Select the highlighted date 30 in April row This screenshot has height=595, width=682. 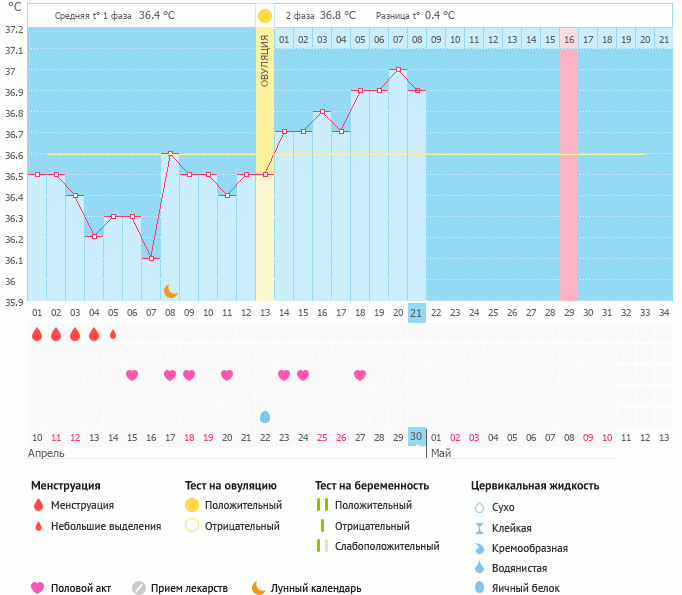417,437
